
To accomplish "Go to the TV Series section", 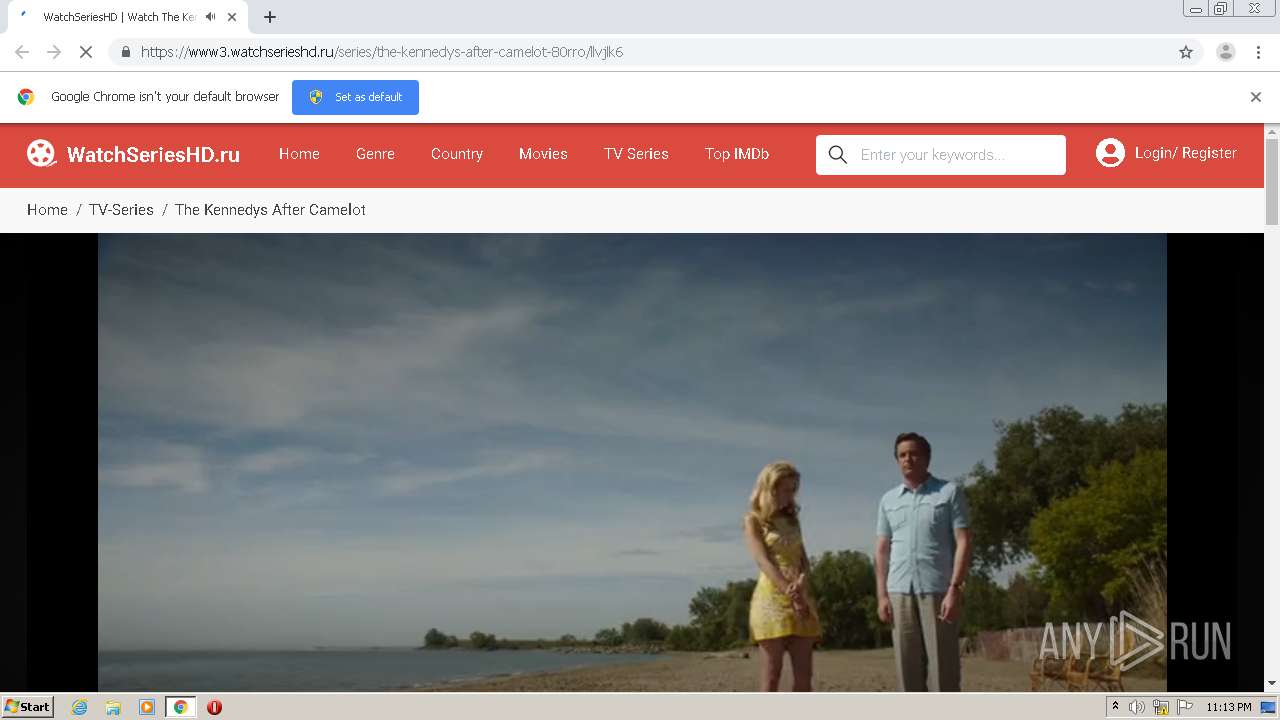I will tap(636, 154).
